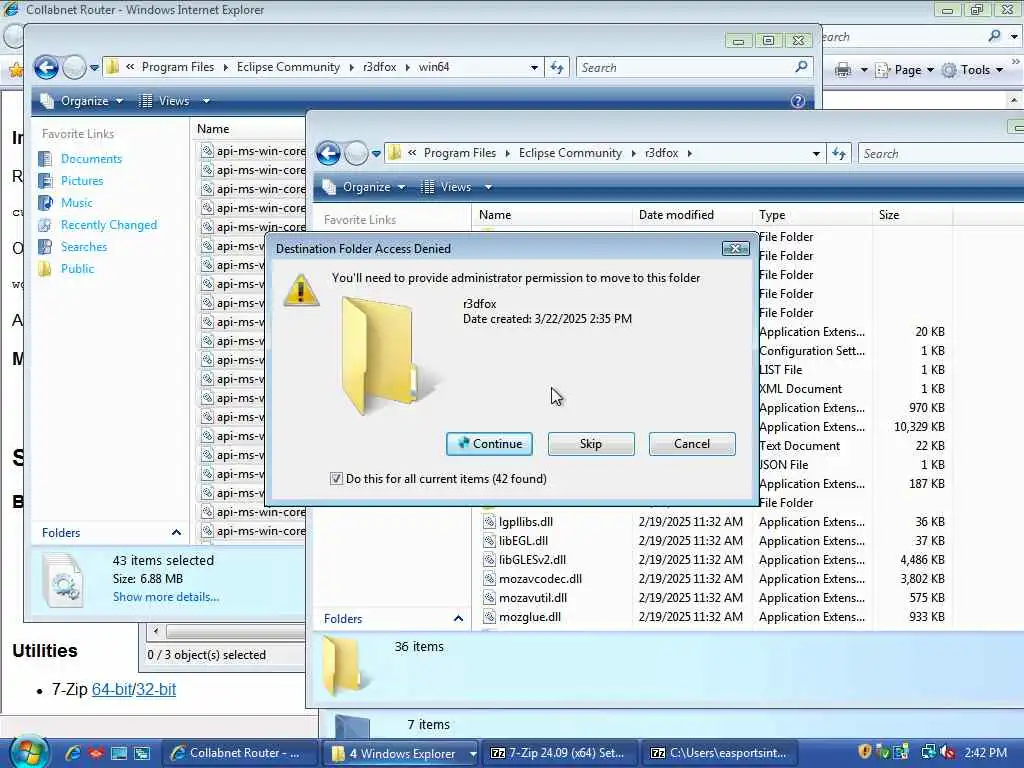Click Refresh icon in win64 window
This screenshot has height=768, width=1024.
tap(557, 67)
